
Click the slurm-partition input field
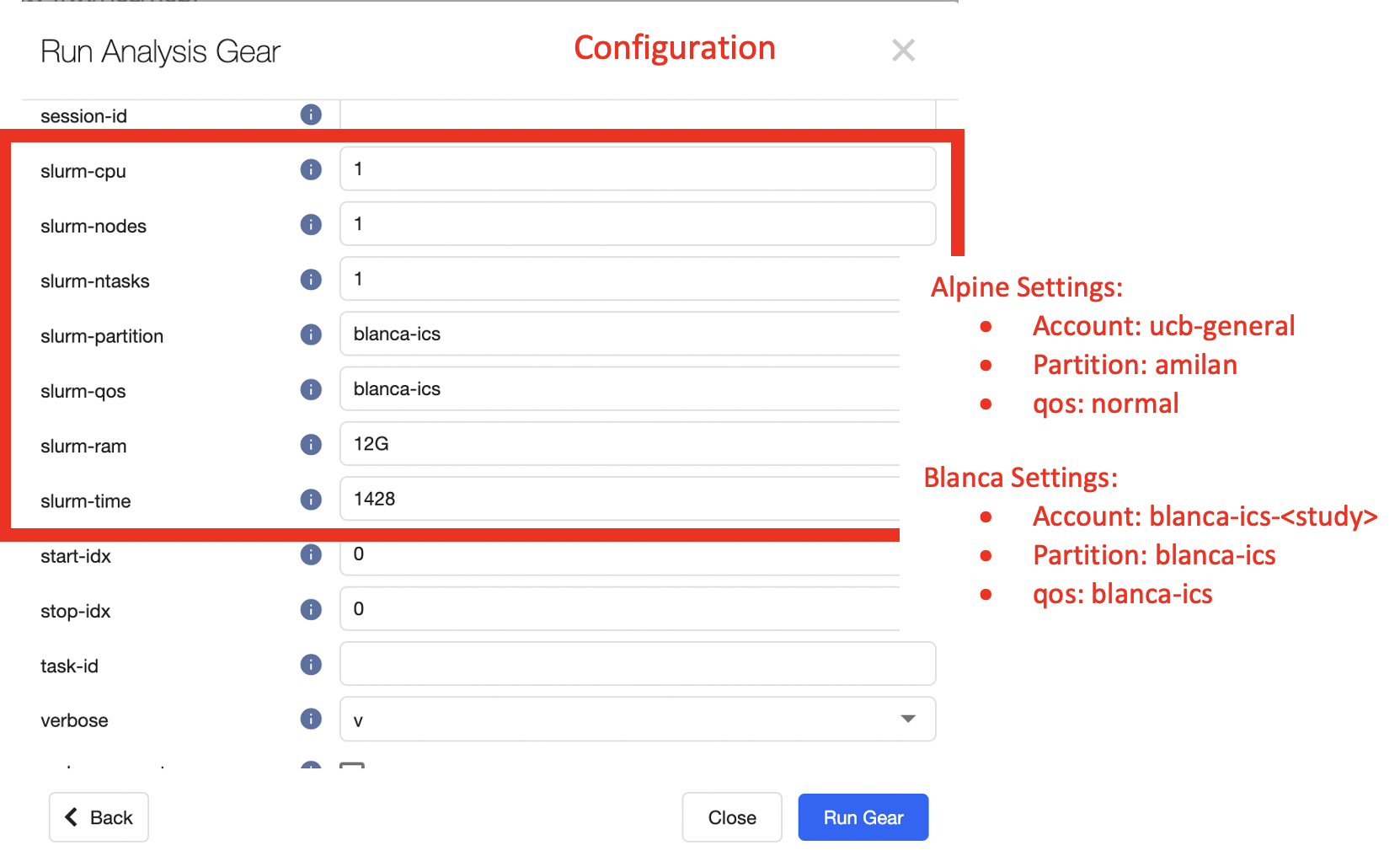point(620,334)
